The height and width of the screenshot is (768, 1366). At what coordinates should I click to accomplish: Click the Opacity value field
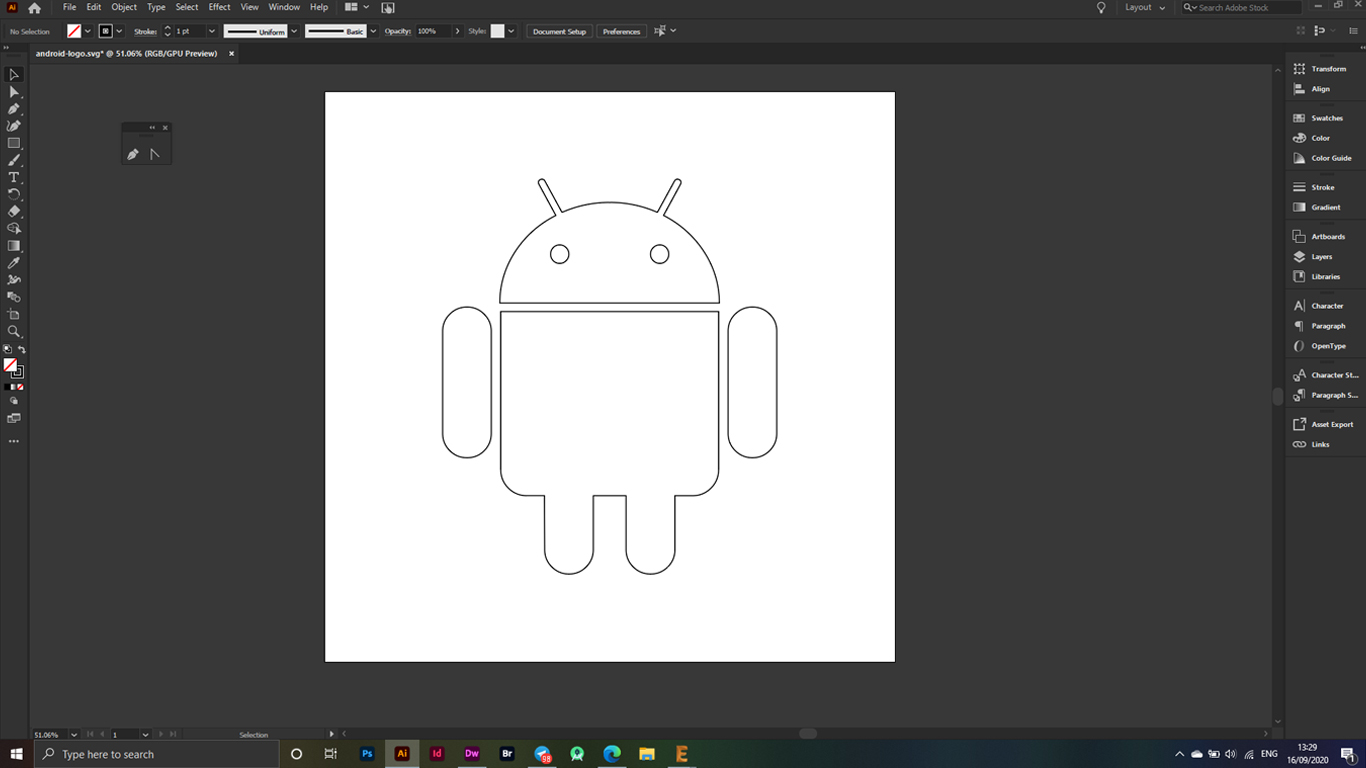[433, 31]
